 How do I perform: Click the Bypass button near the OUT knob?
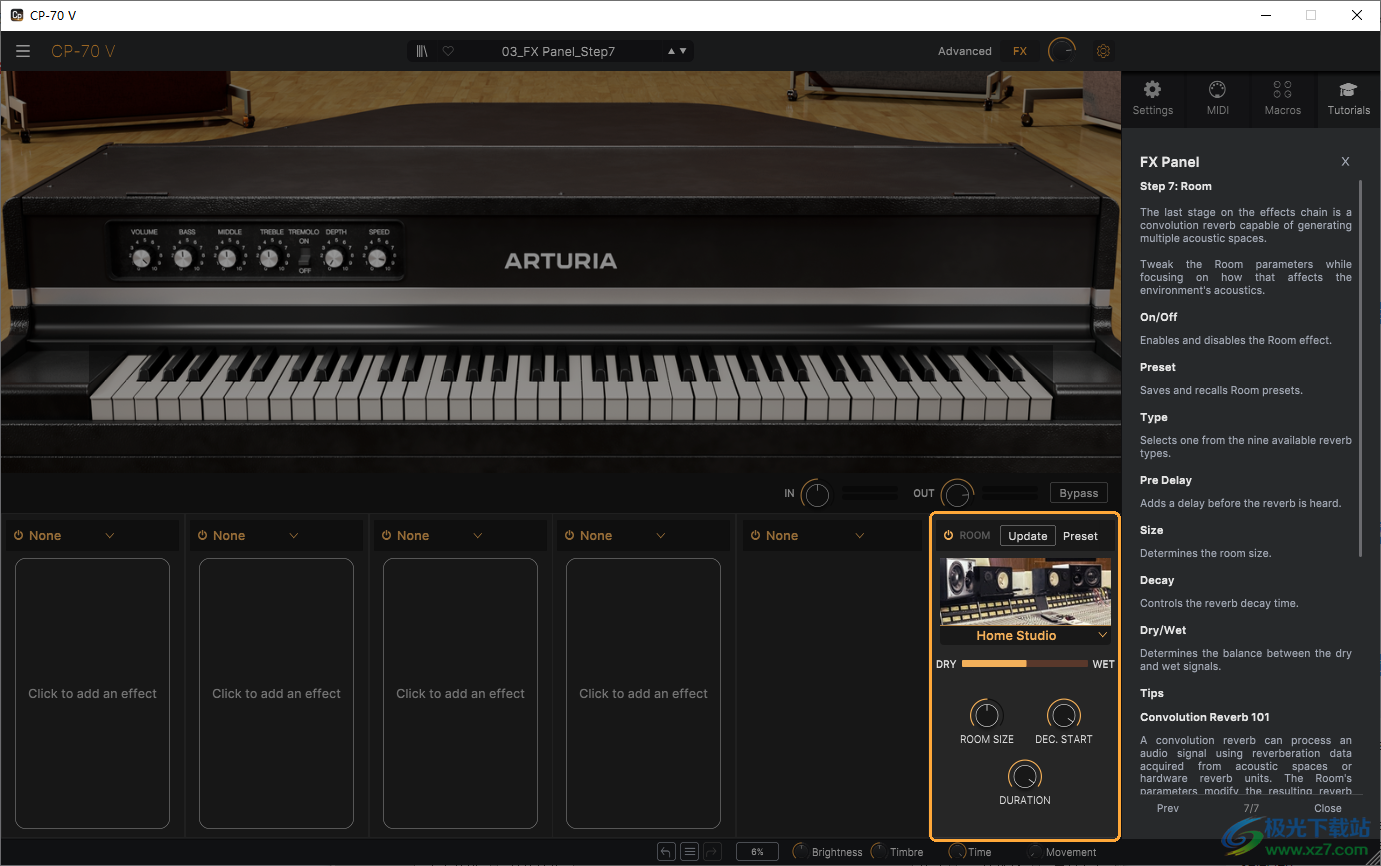tap(1078, 492)
